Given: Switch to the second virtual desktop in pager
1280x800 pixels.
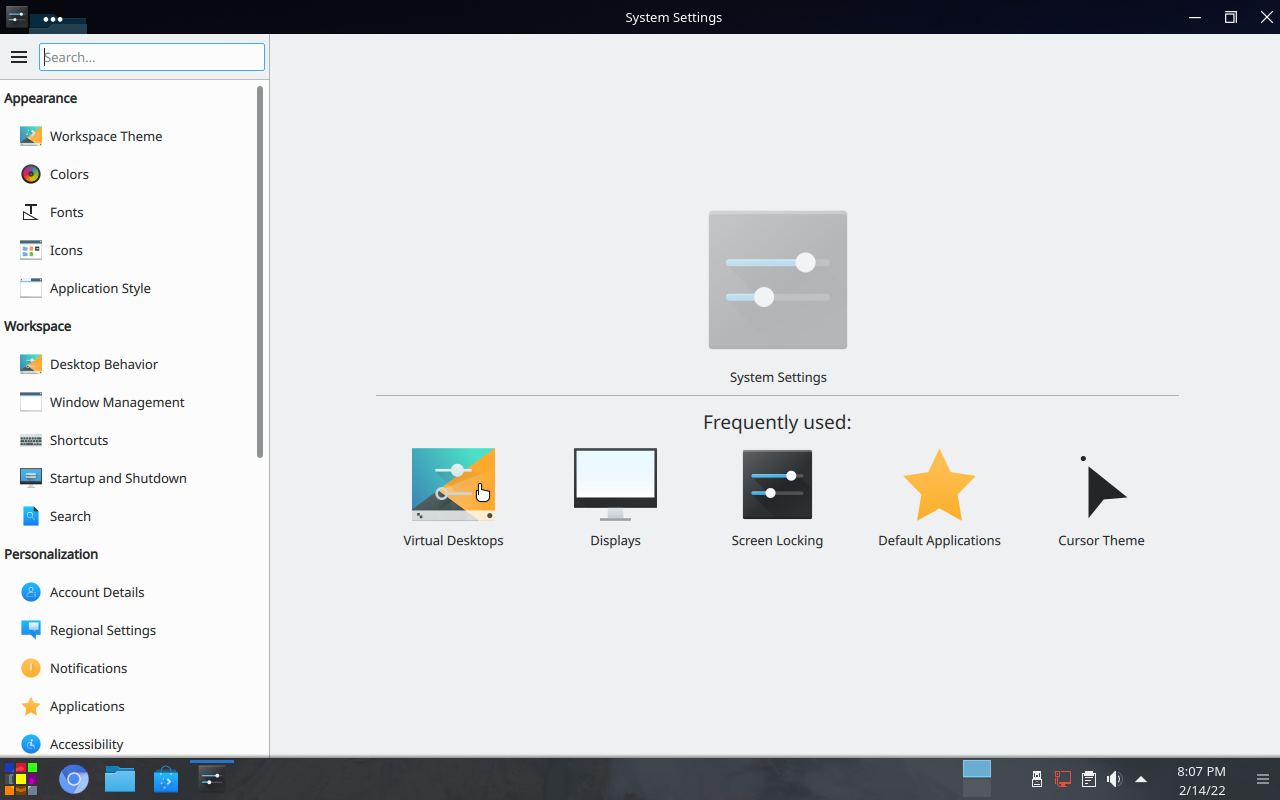Looking at the screenshot, I should (977, 788).
